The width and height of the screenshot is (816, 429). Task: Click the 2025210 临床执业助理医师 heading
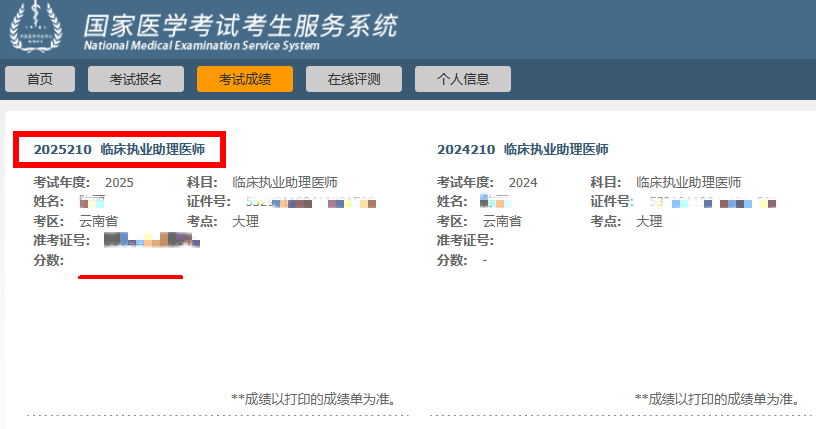coord(119,149)
